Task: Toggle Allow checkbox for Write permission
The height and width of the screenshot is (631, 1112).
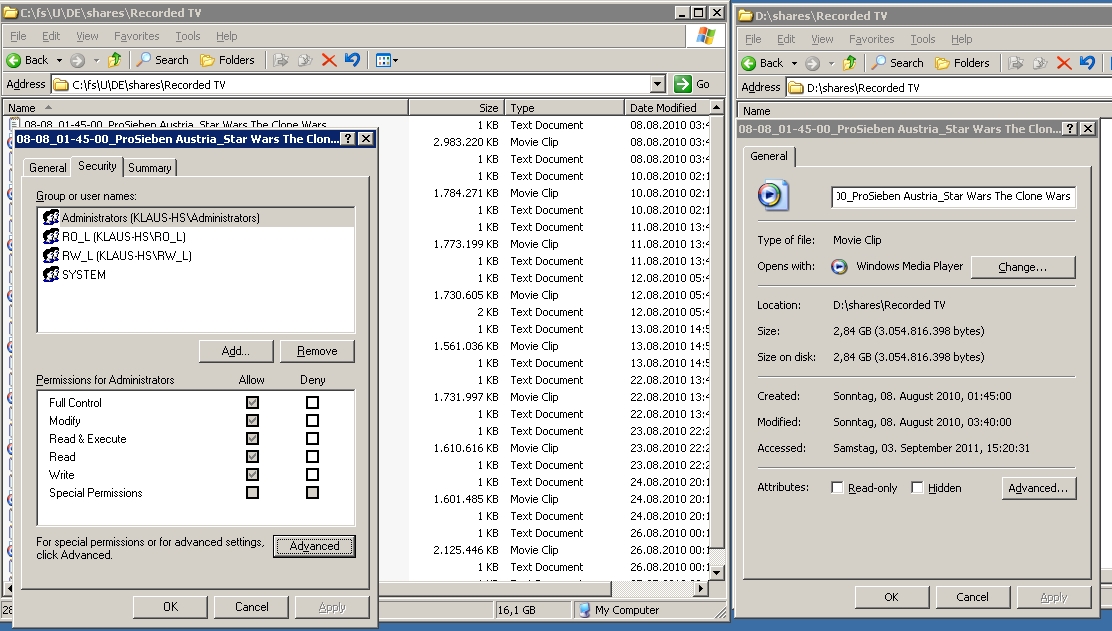Action: tap(252, 474)
